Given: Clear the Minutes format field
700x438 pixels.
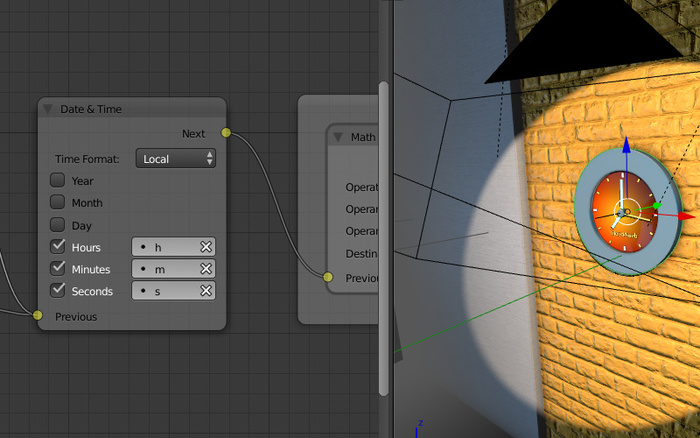Looking at the screenshot, I should [206, 269].
